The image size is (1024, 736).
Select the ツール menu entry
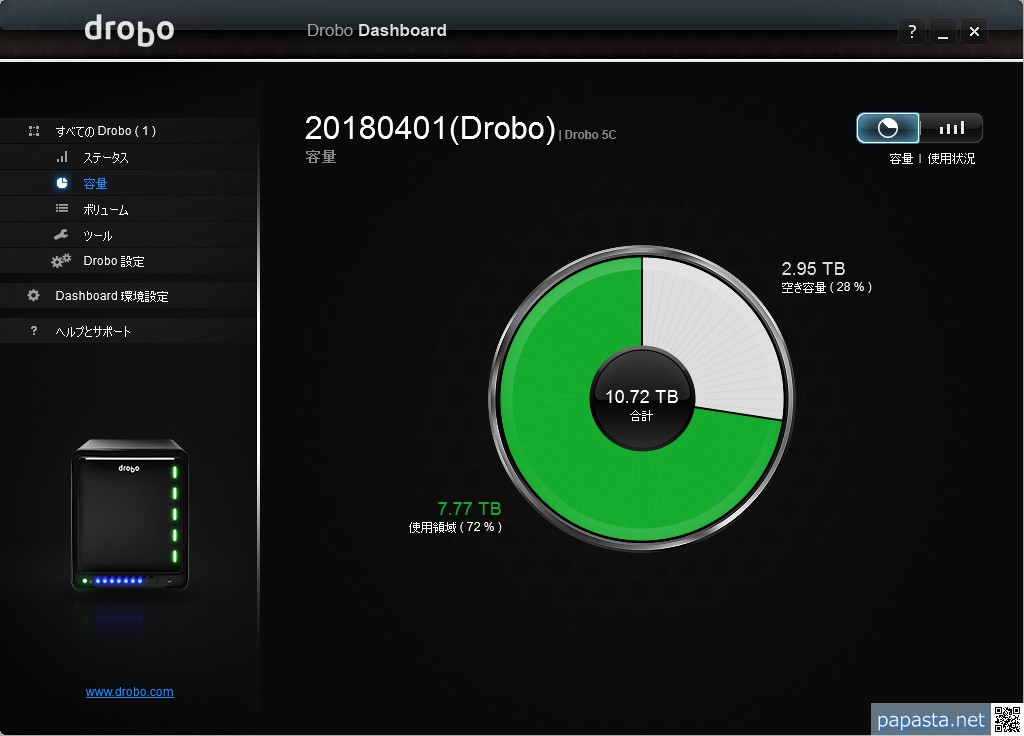coord(98,236)
